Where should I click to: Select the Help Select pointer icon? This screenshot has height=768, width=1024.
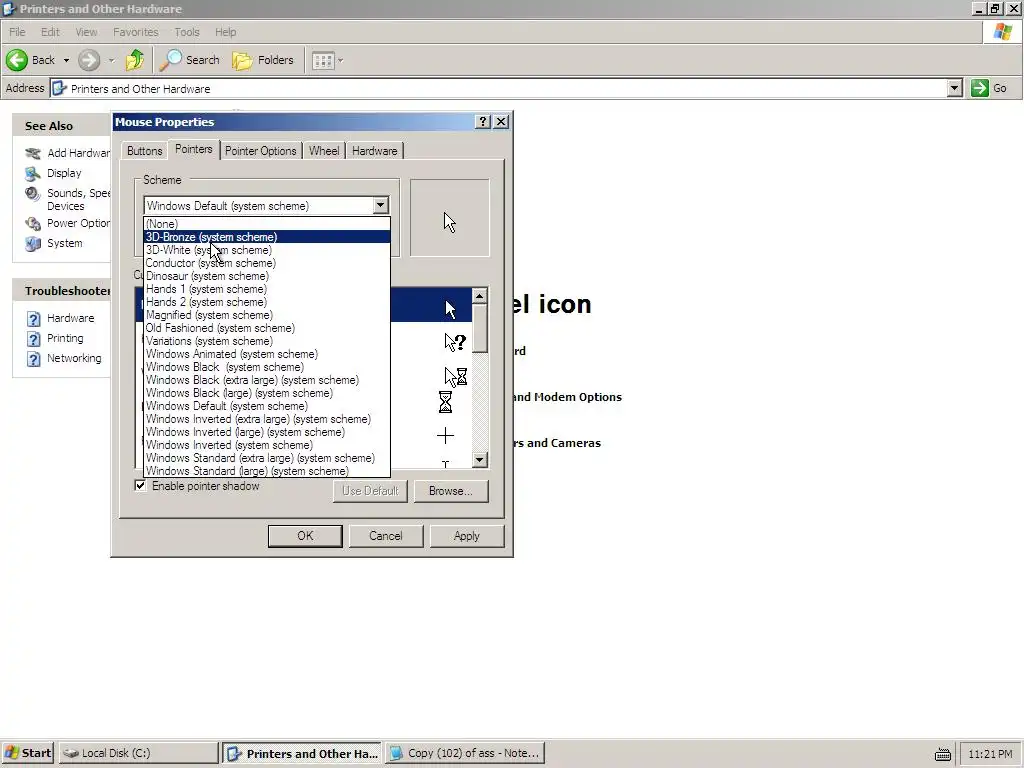[x=455, y=342]
